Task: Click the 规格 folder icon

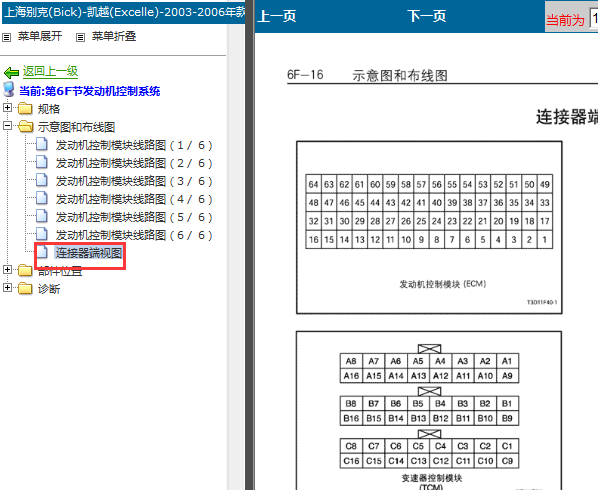Action: click(x=25, y=109)
